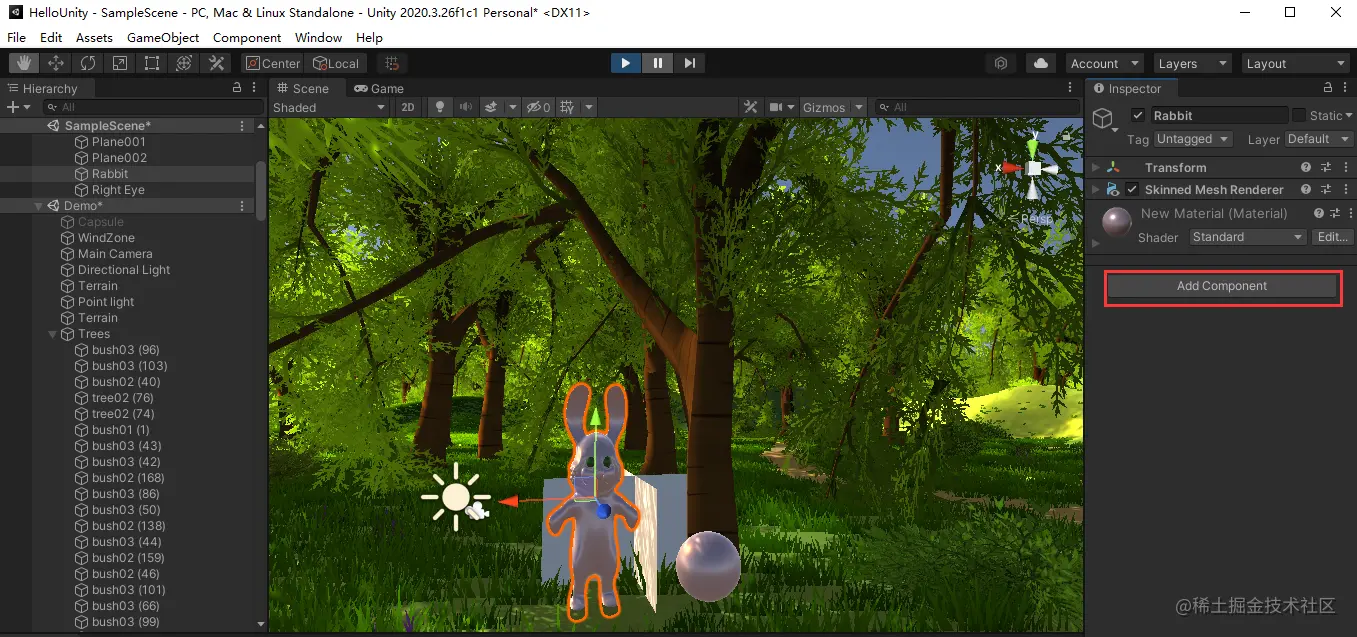Open Layers dropdown
Image resolution: width=1357 pixels, height=637 pixels.
click(1193, 63)
